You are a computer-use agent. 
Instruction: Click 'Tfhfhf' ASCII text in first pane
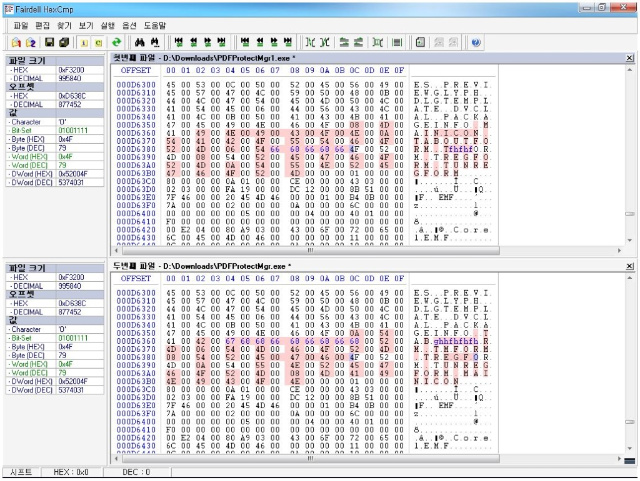[458, 149]
